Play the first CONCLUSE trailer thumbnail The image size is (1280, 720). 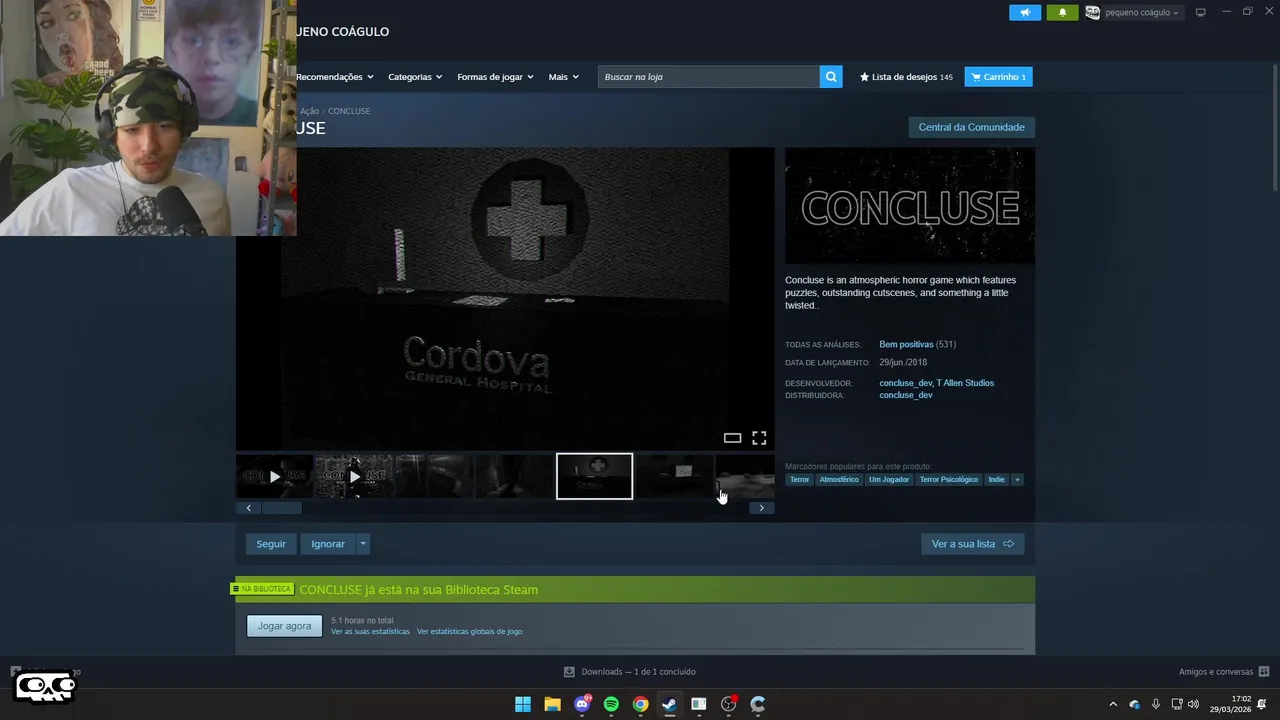[x=274, y=476]
